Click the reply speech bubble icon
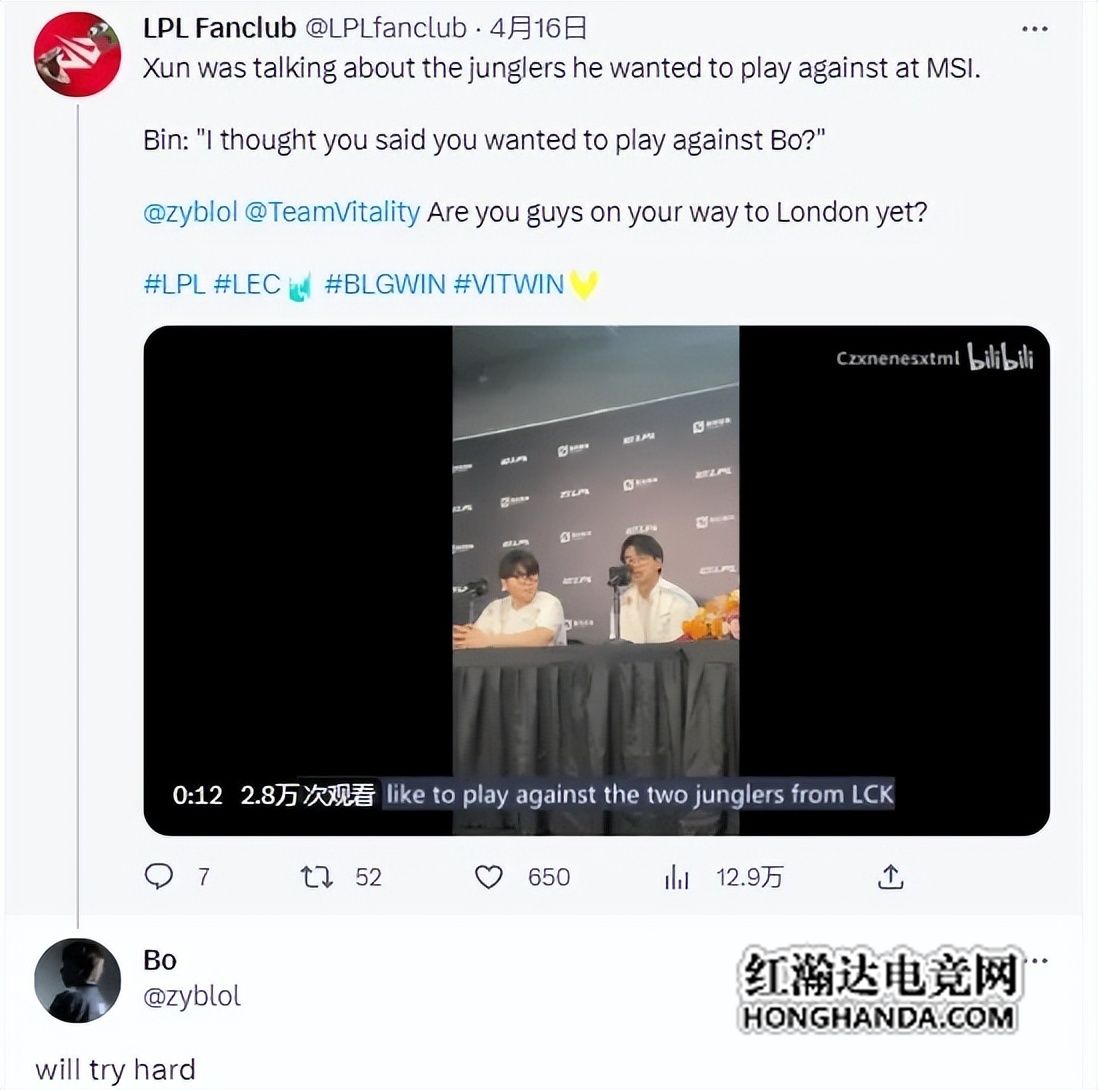The image size is (1098, 1090). (159, 876)
